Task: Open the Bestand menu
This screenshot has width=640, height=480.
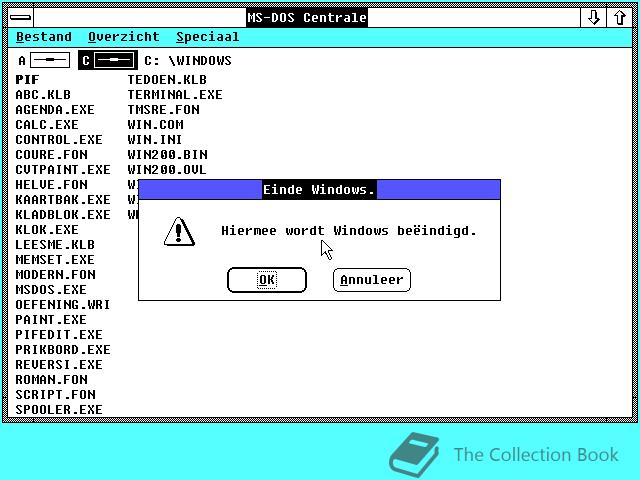Action: pos(44,37)
